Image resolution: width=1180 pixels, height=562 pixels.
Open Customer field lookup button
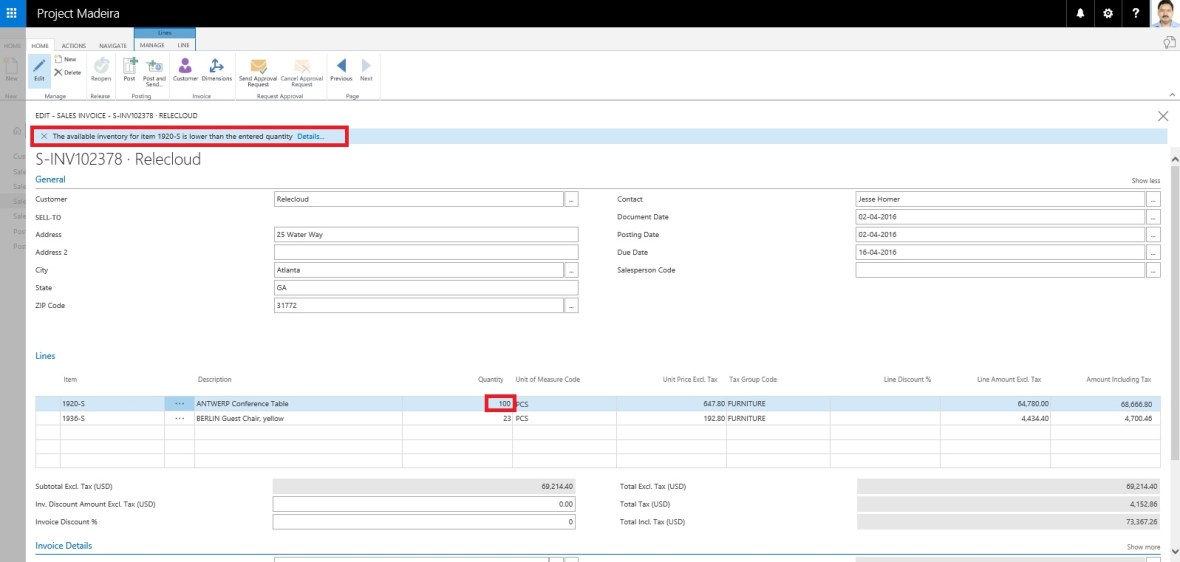pos(572,199)
